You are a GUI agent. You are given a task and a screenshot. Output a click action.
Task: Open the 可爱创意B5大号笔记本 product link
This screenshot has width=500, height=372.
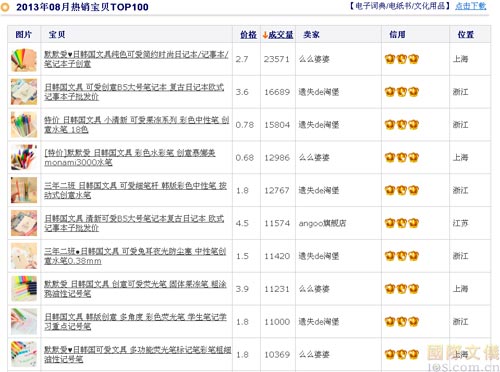pyautogui.click(x=134, y=92)
